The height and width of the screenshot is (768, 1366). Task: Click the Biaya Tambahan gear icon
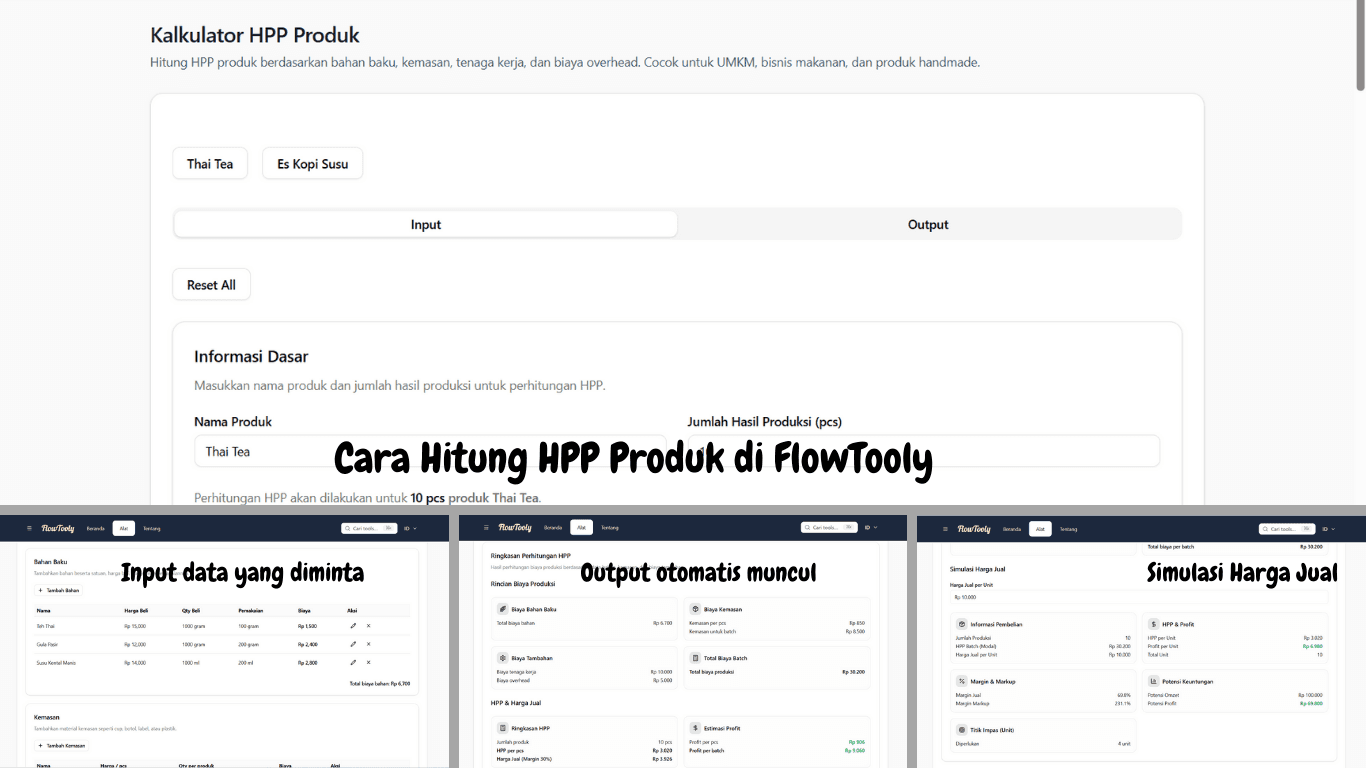502,658
